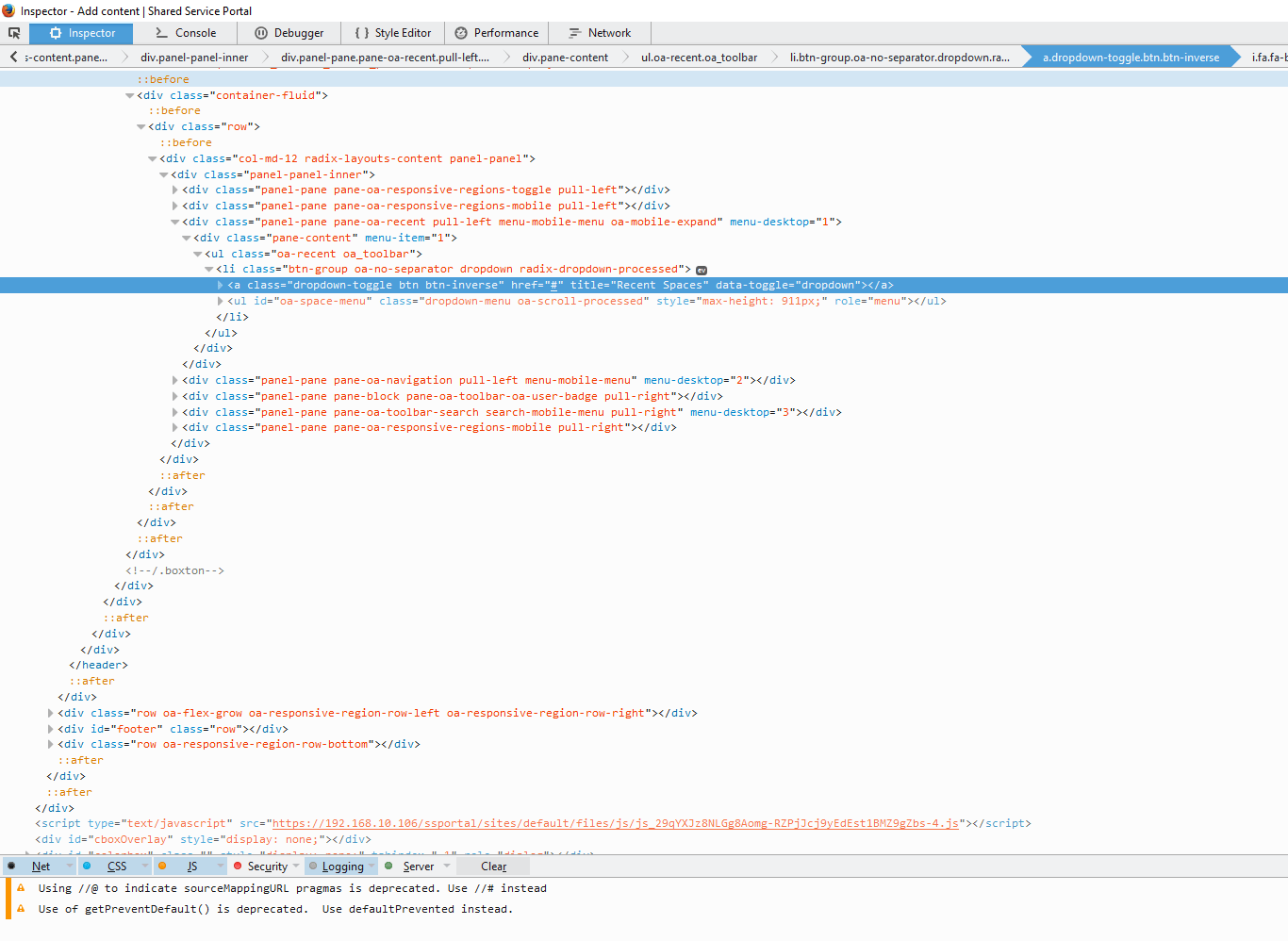Image resolution: width=1288 pixels, height=941 pixels.
Task: Select div.panel-panel-inner in the breadcrumb
Action: tap(194, 58)
